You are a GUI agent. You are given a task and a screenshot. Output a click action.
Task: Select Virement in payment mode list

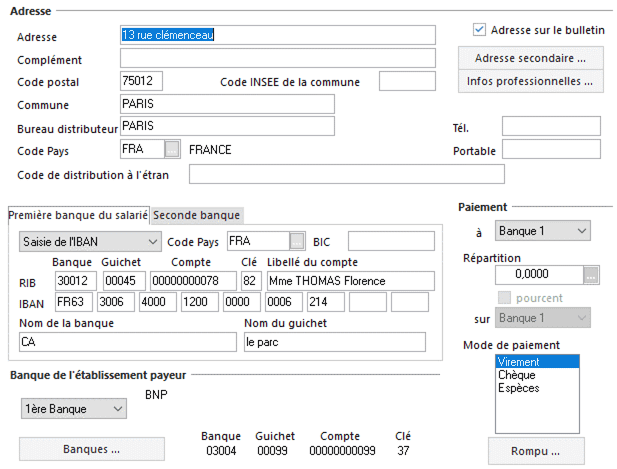[518, 362]
